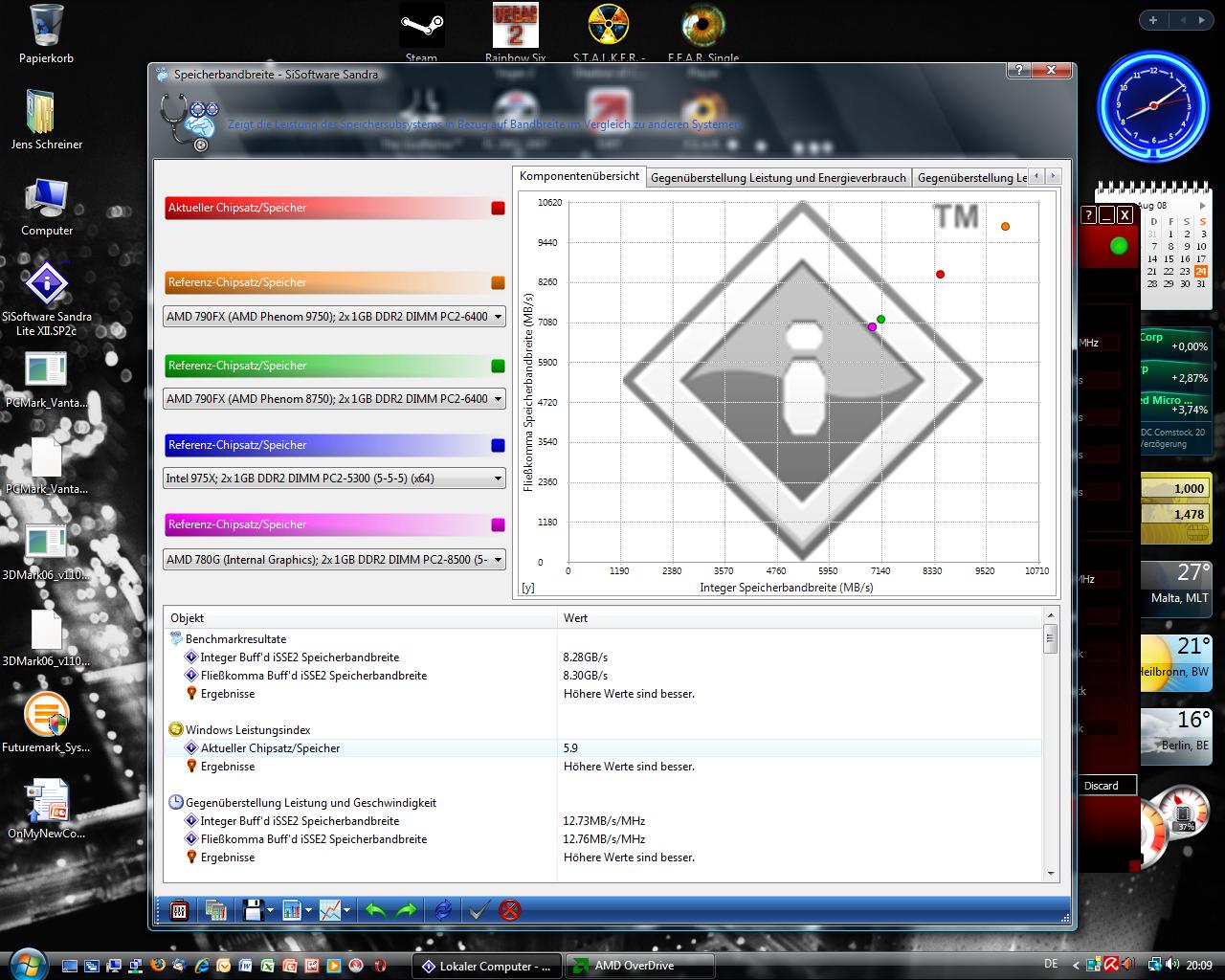This screenshot has width=1225, height=980.
Task: Click the Avira umbrella tray icon
Action: click(1112, 965)
